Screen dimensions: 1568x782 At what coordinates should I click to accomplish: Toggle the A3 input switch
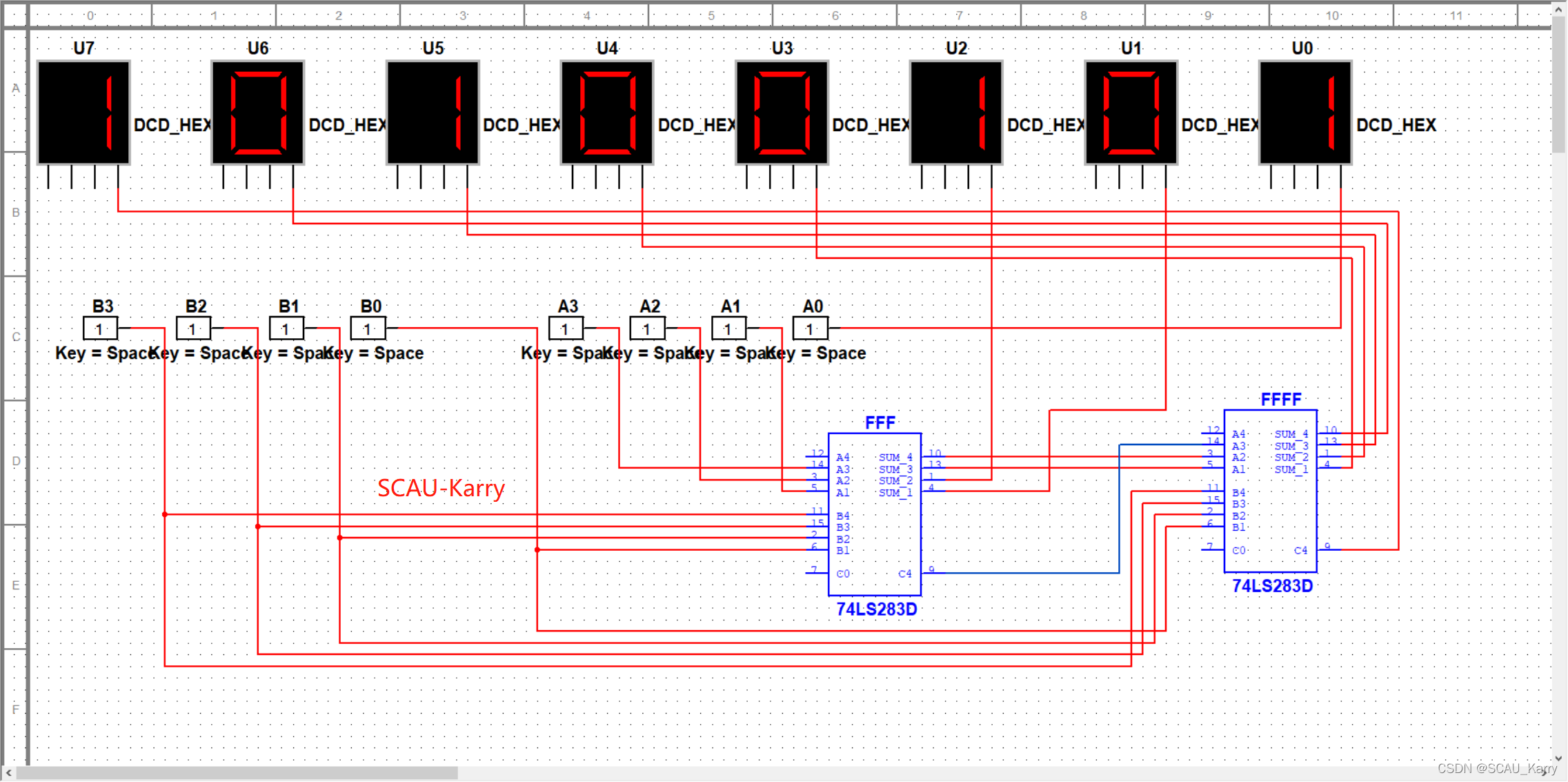pos(566,329)
